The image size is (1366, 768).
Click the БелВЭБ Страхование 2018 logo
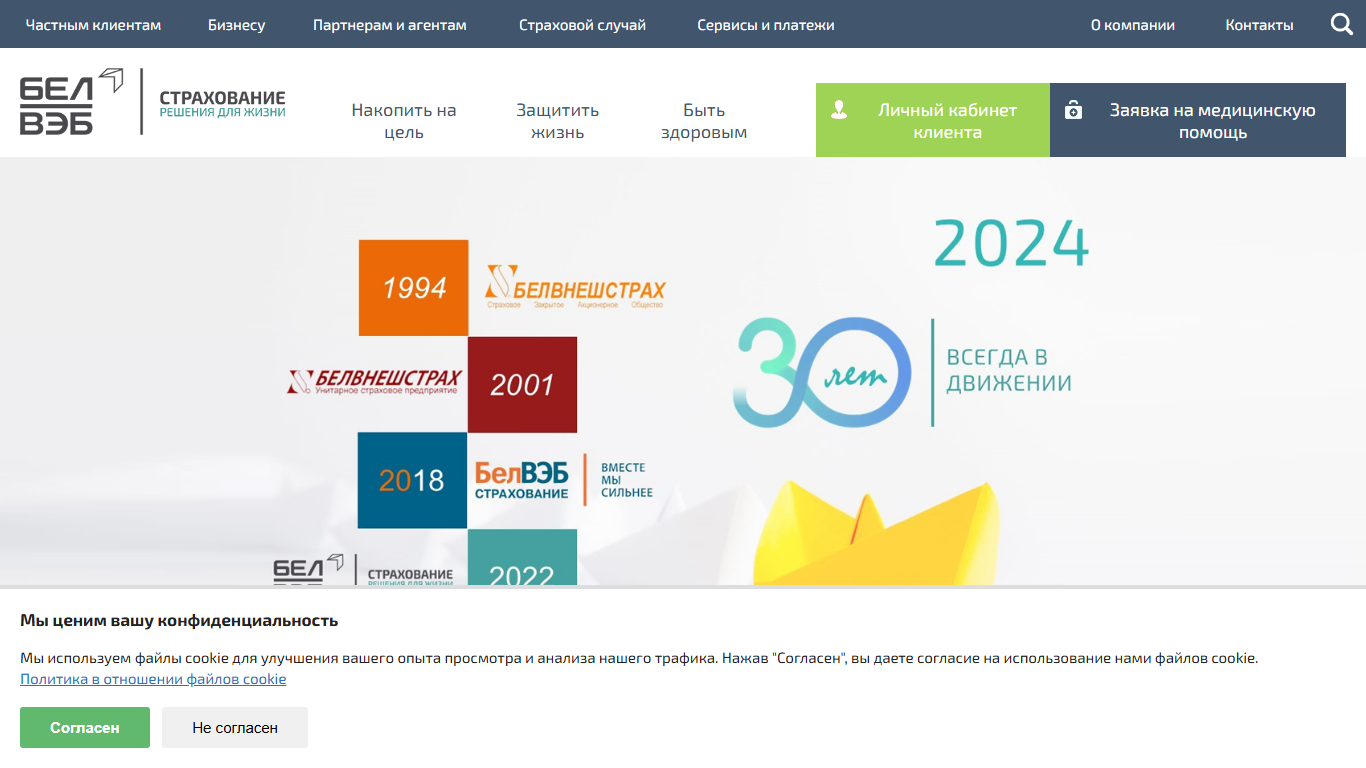tap(522, 480)
